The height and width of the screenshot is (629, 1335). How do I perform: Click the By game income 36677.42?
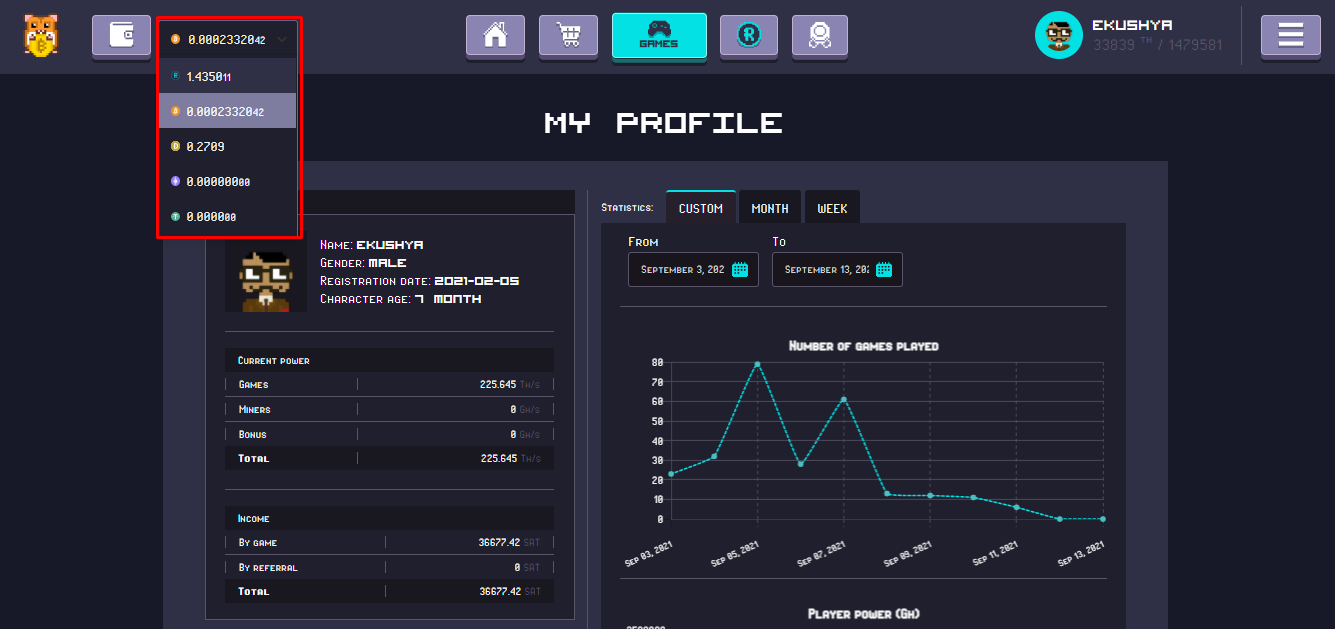tap(499, 542)
